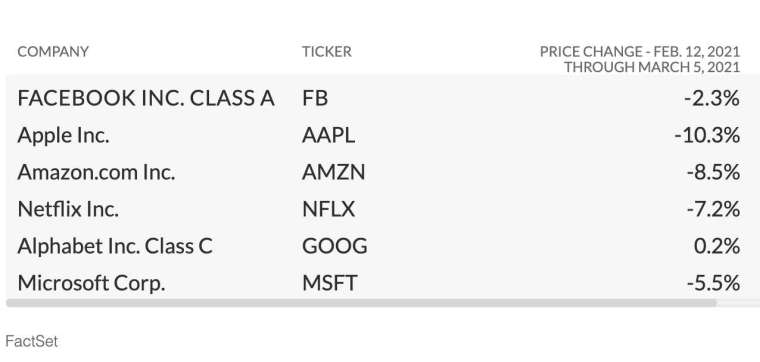Click the TICKER column header

(327, 51)
